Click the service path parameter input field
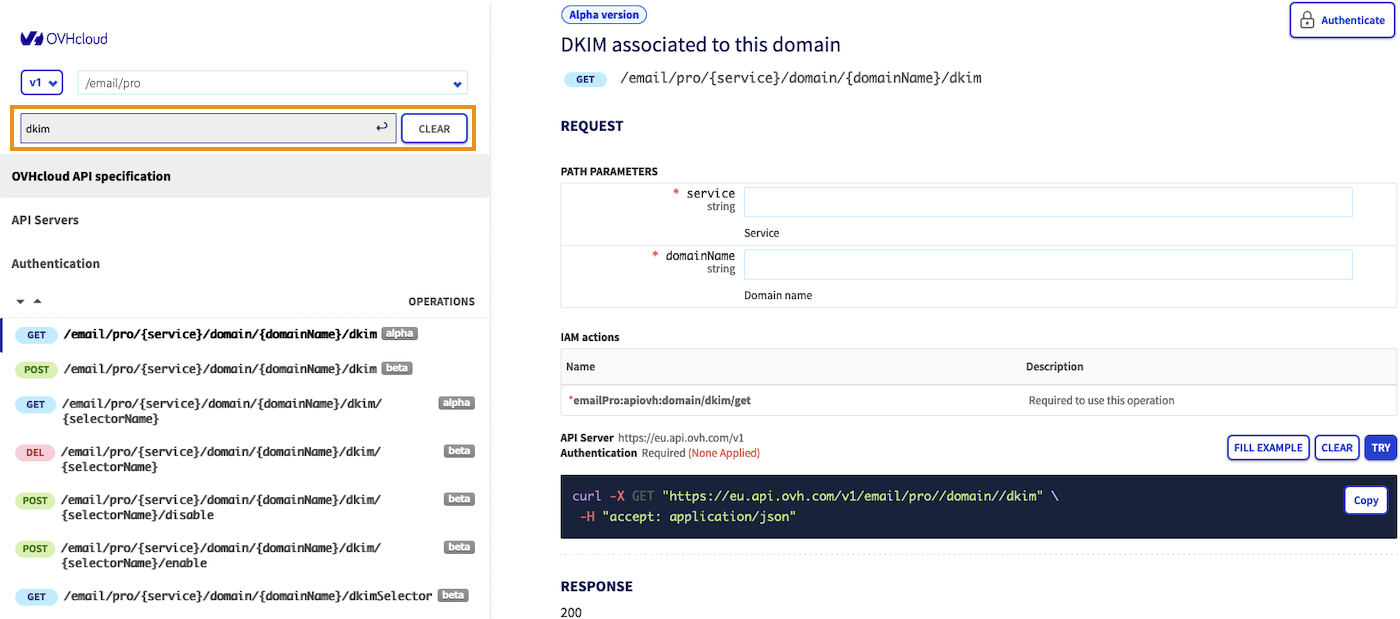Viewport: 1400px width, 619px height. click(x=1047, y=202)
